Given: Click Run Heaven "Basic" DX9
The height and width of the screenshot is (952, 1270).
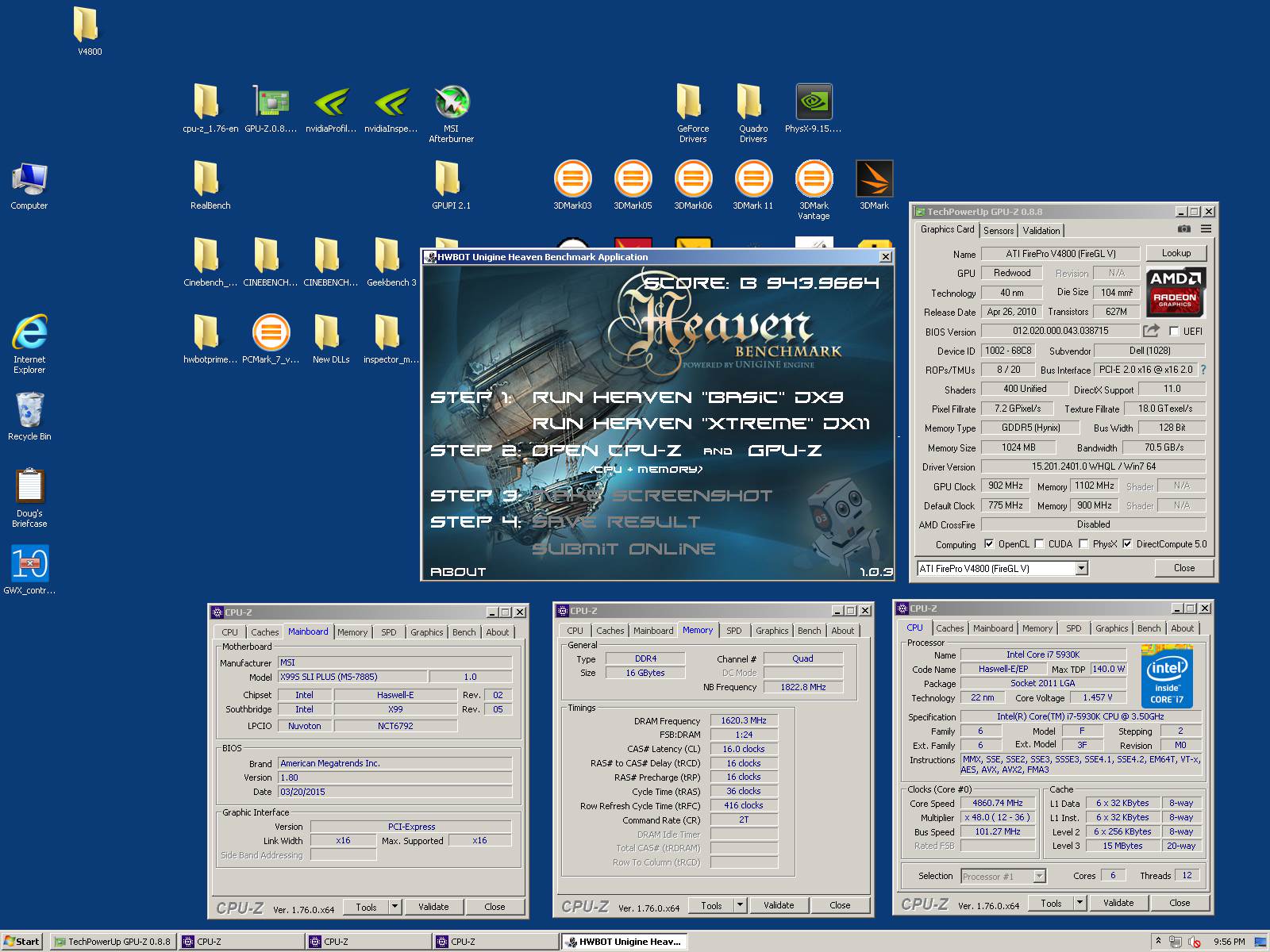Looking at the screenshot, I should pos(687,397).
